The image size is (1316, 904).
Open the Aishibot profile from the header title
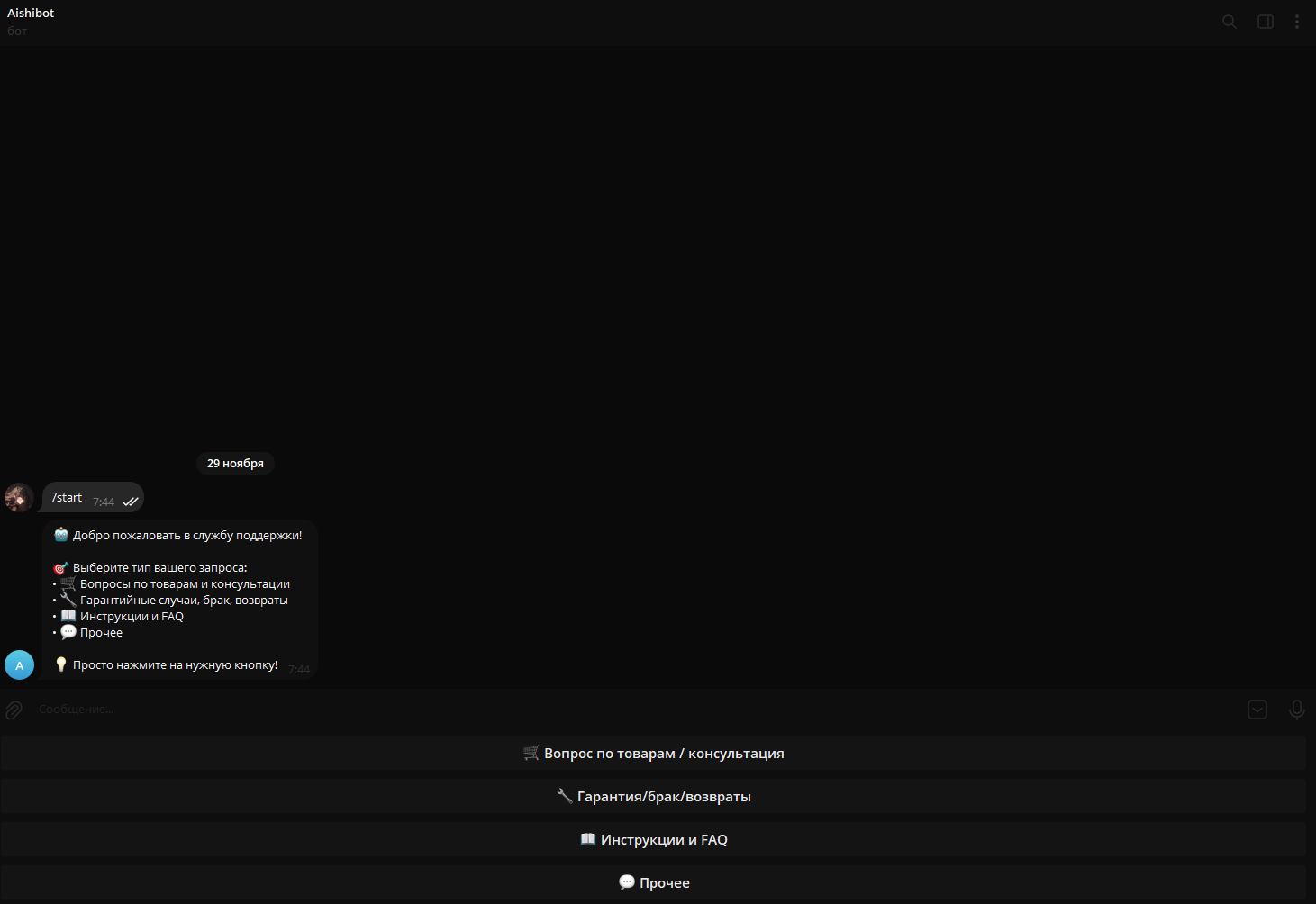tap(31, 14)
